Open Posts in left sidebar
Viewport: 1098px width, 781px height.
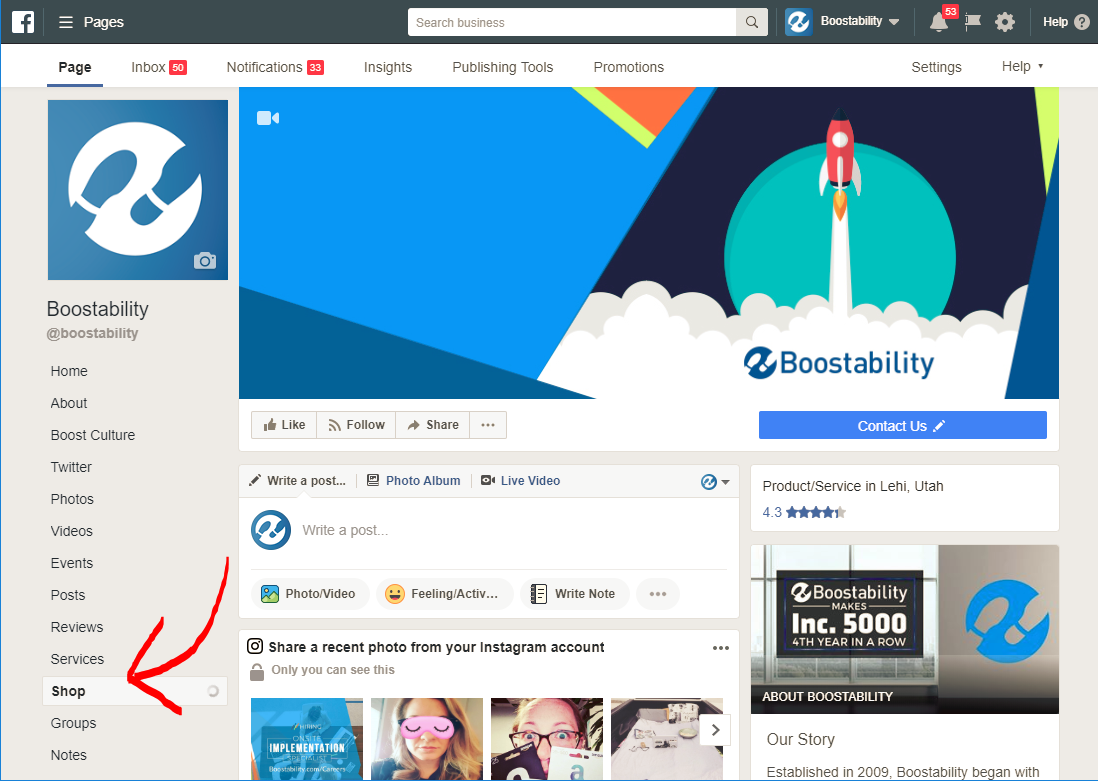pyautogui.click(x=68, y=595)
